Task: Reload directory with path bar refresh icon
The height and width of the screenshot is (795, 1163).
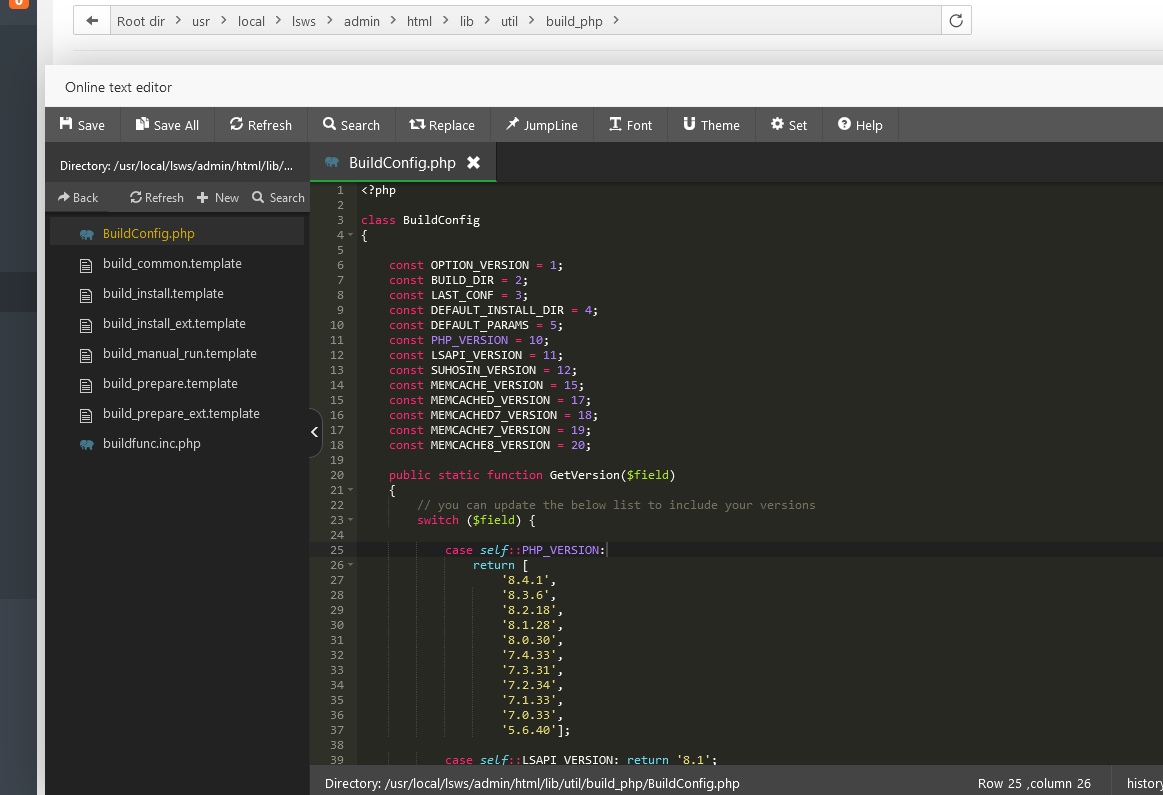Action: coord(956,21)
